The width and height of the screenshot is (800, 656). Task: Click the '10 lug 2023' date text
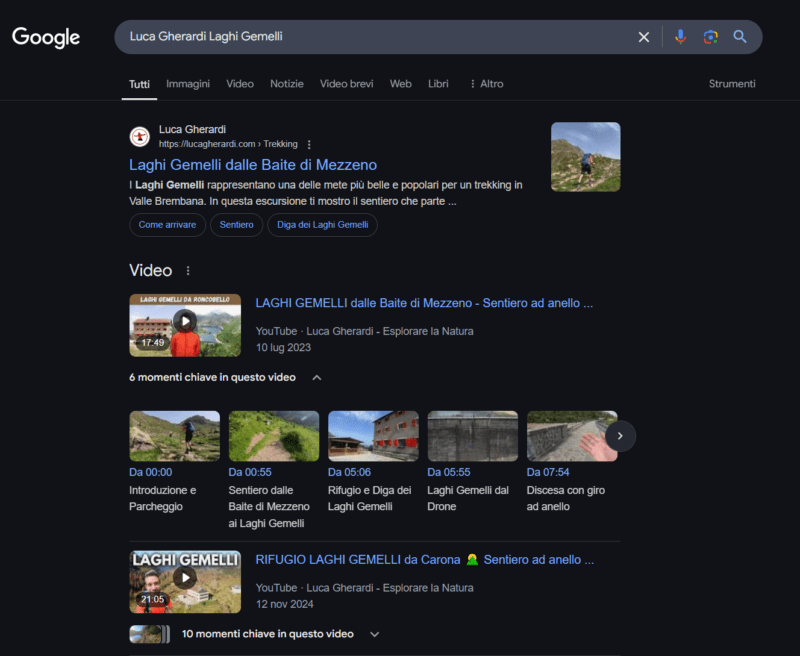click(x=283, y=347)
